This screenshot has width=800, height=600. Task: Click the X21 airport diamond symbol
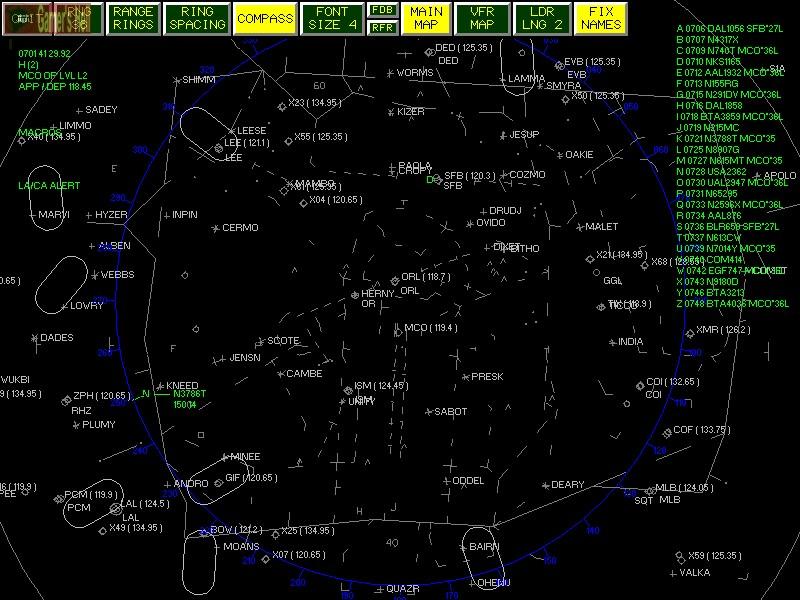click(590, 259)
